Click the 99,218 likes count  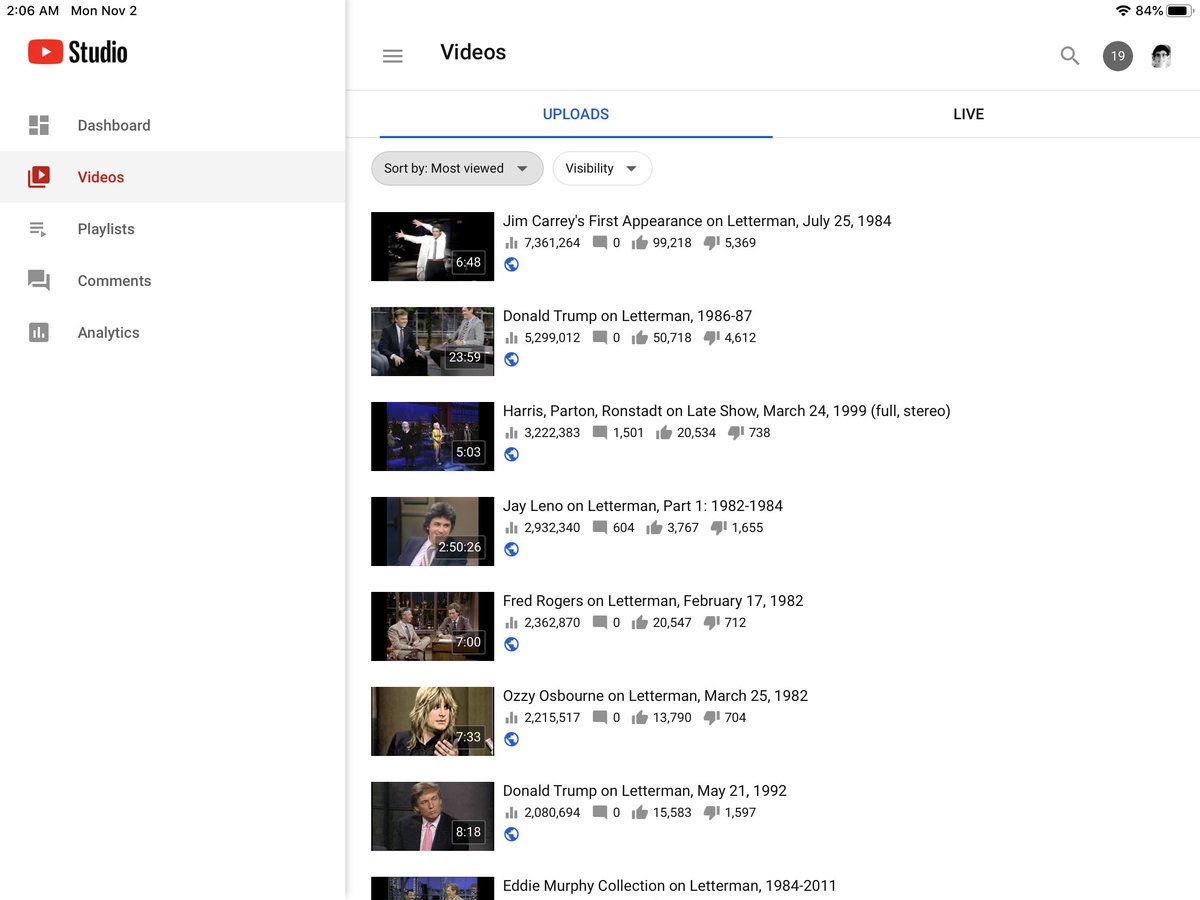(672, 243)
